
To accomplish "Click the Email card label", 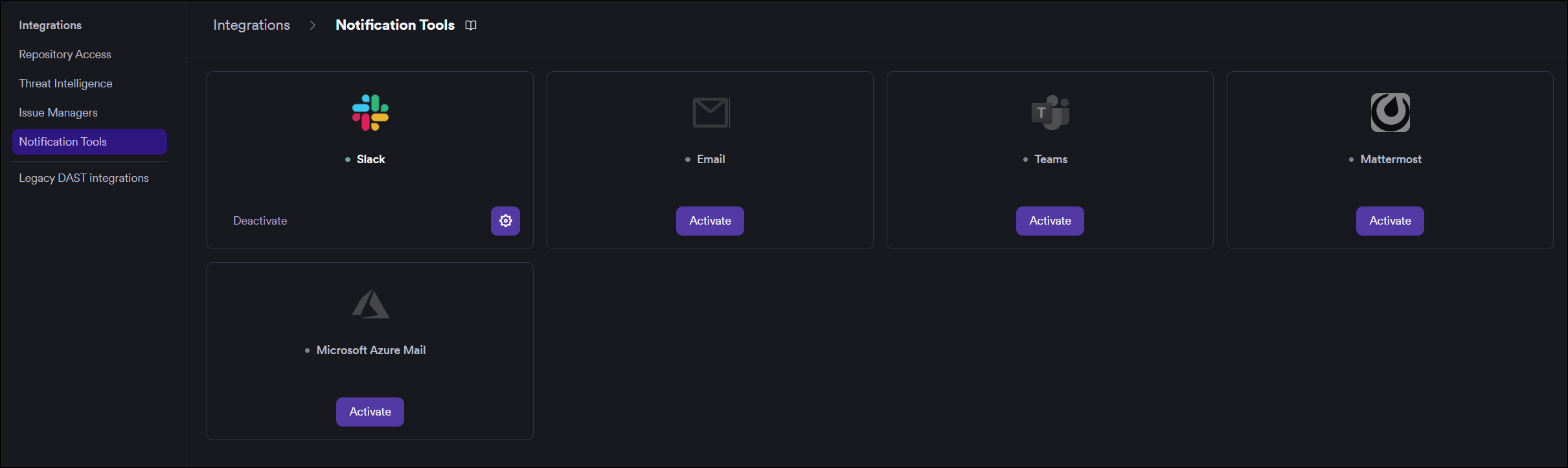I will 710,159.
